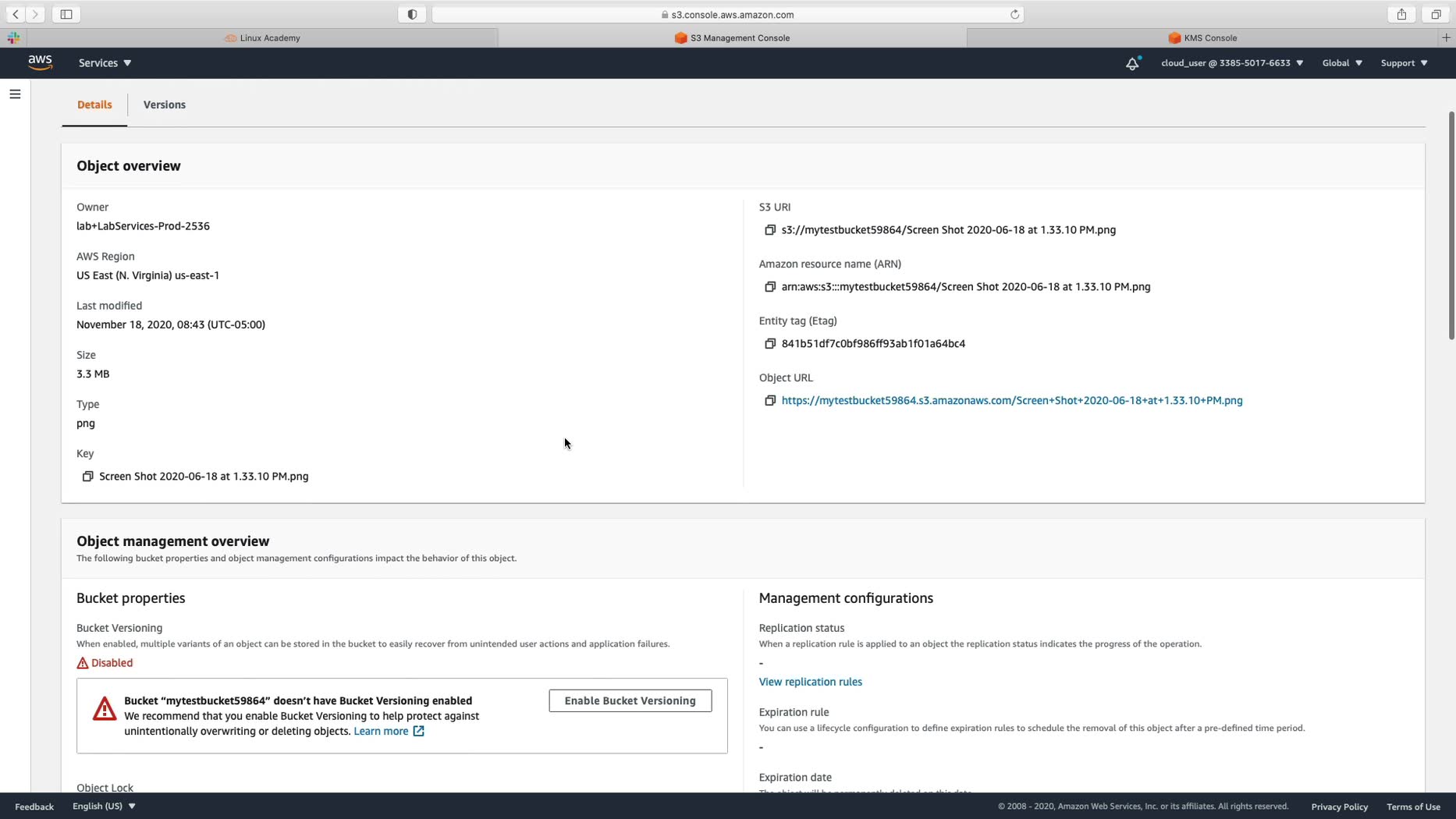The width and height of the screenshot is (1456, 819).
Task: Show Safari tab overview icon
Action: coord(1435,14)
